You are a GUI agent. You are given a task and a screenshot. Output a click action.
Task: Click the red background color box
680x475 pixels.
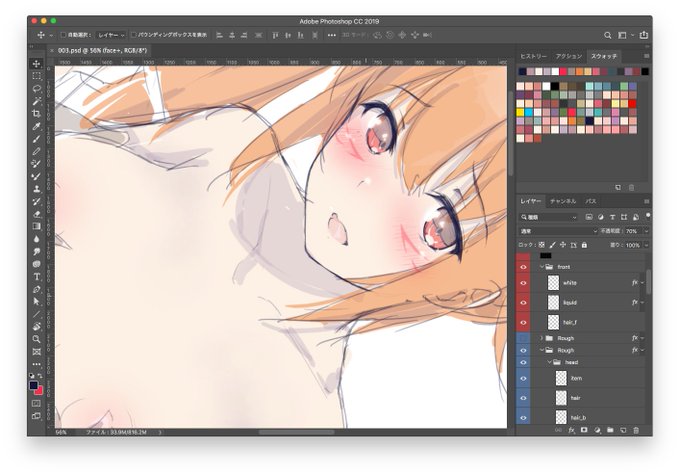[39, 391]
